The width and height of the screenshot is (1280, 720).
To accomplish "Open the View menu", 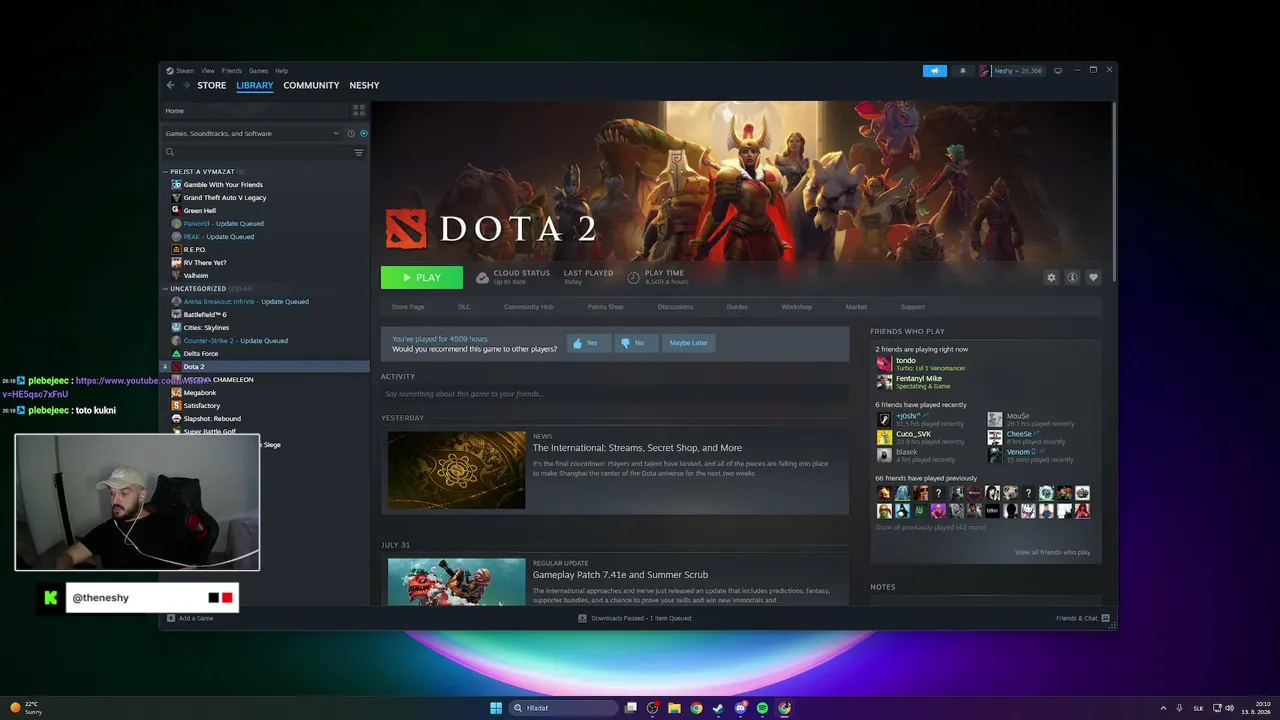I will (x=208, y=71).
